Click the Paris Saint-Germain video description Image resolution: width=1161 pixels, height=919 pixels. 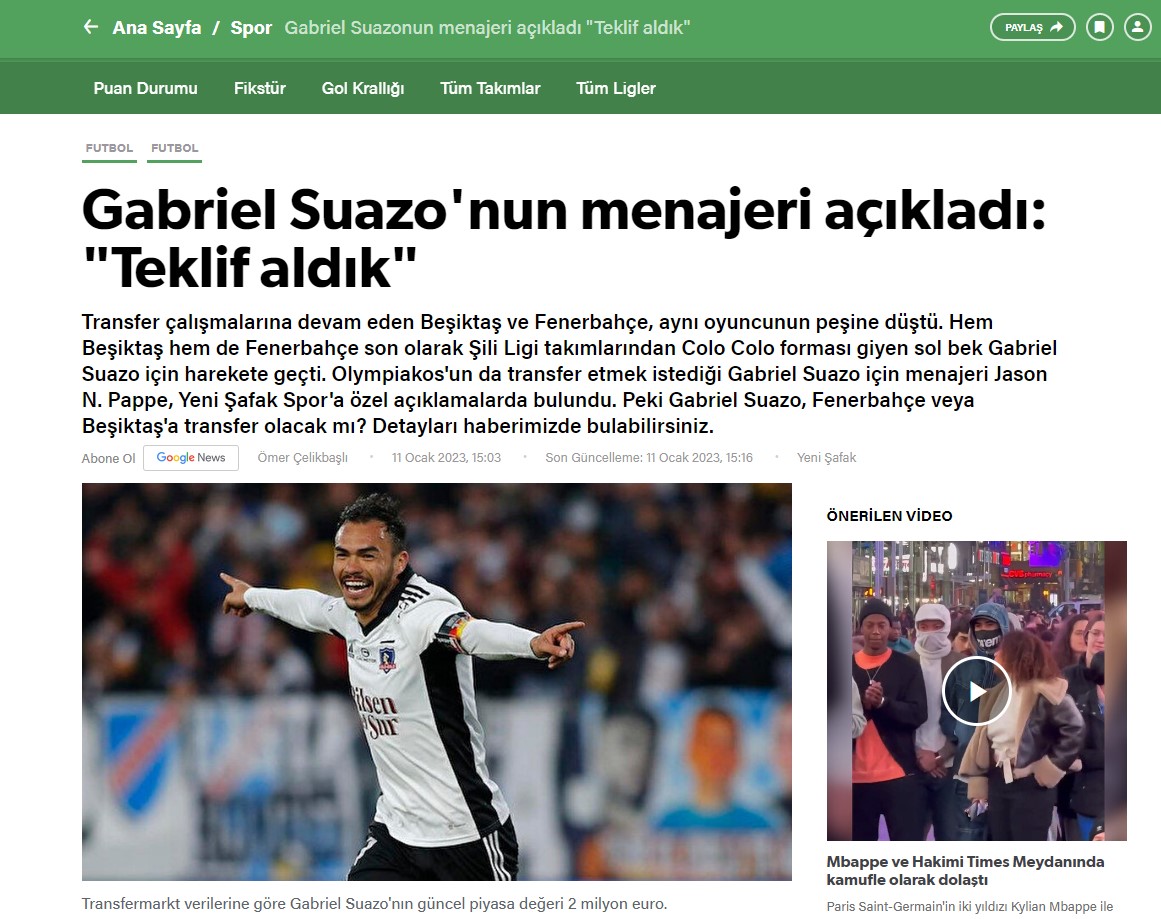point(970,906)
